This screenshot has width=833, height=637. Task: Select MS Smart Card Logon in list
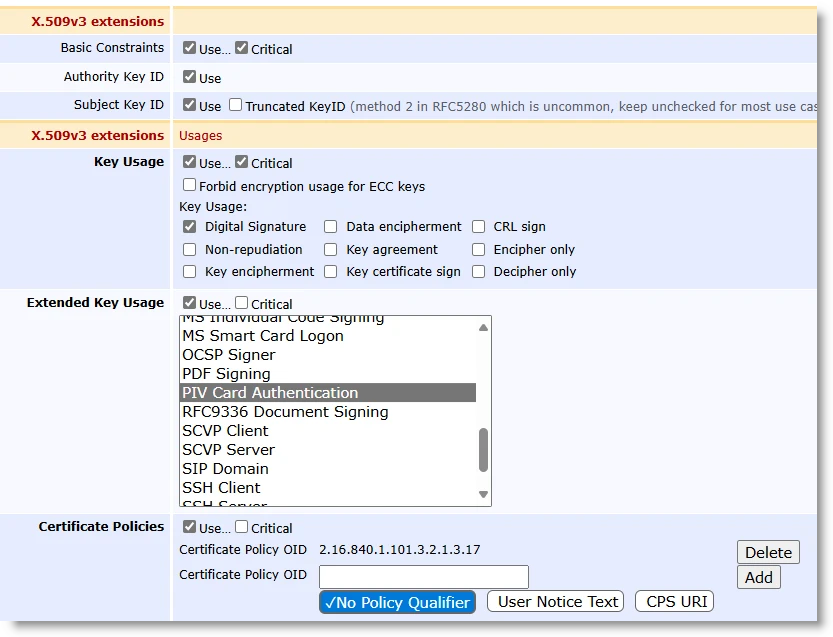[328, 336]
